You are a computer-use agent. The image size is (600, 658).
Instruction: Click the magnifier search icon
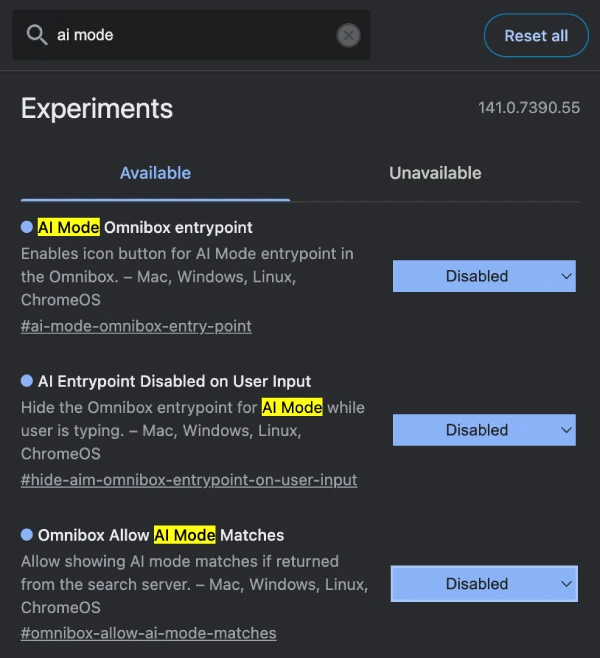pos(37,35)
